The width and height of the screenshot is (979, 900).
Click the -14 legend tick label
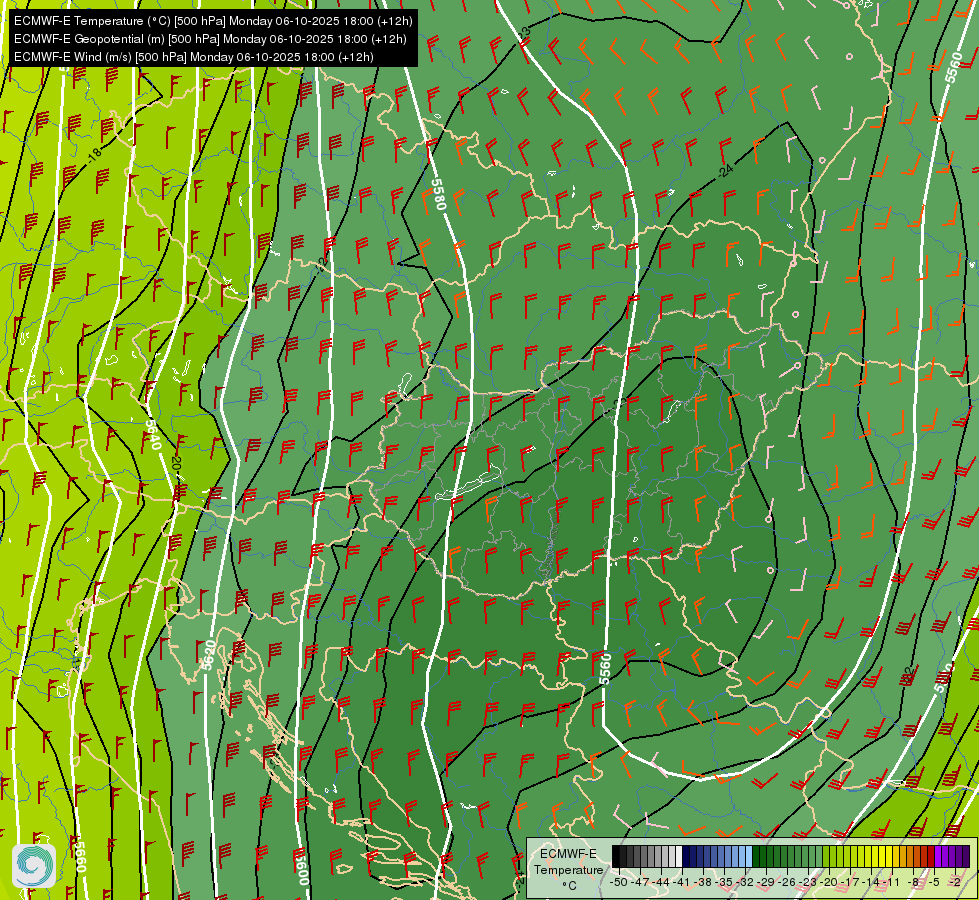pos(871,882)
